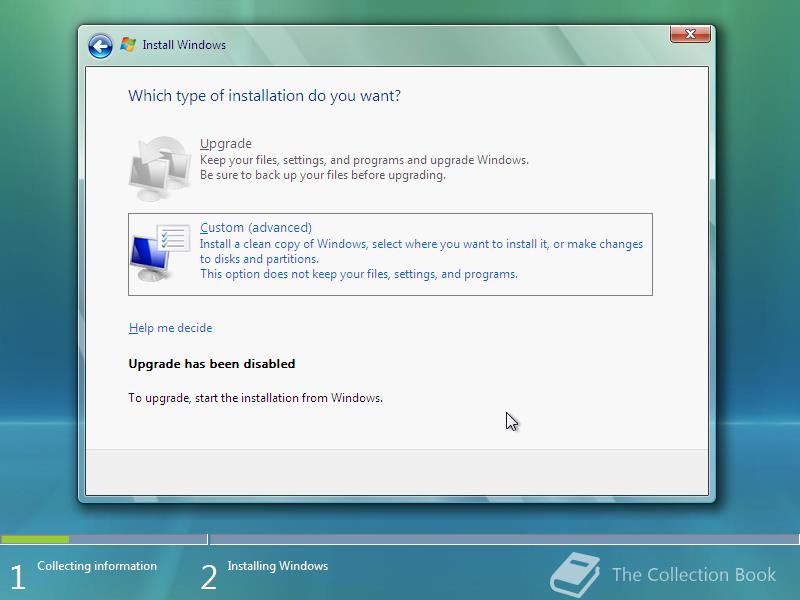
Task: Click the blue back arrow button
Action: tap(99, 45)
